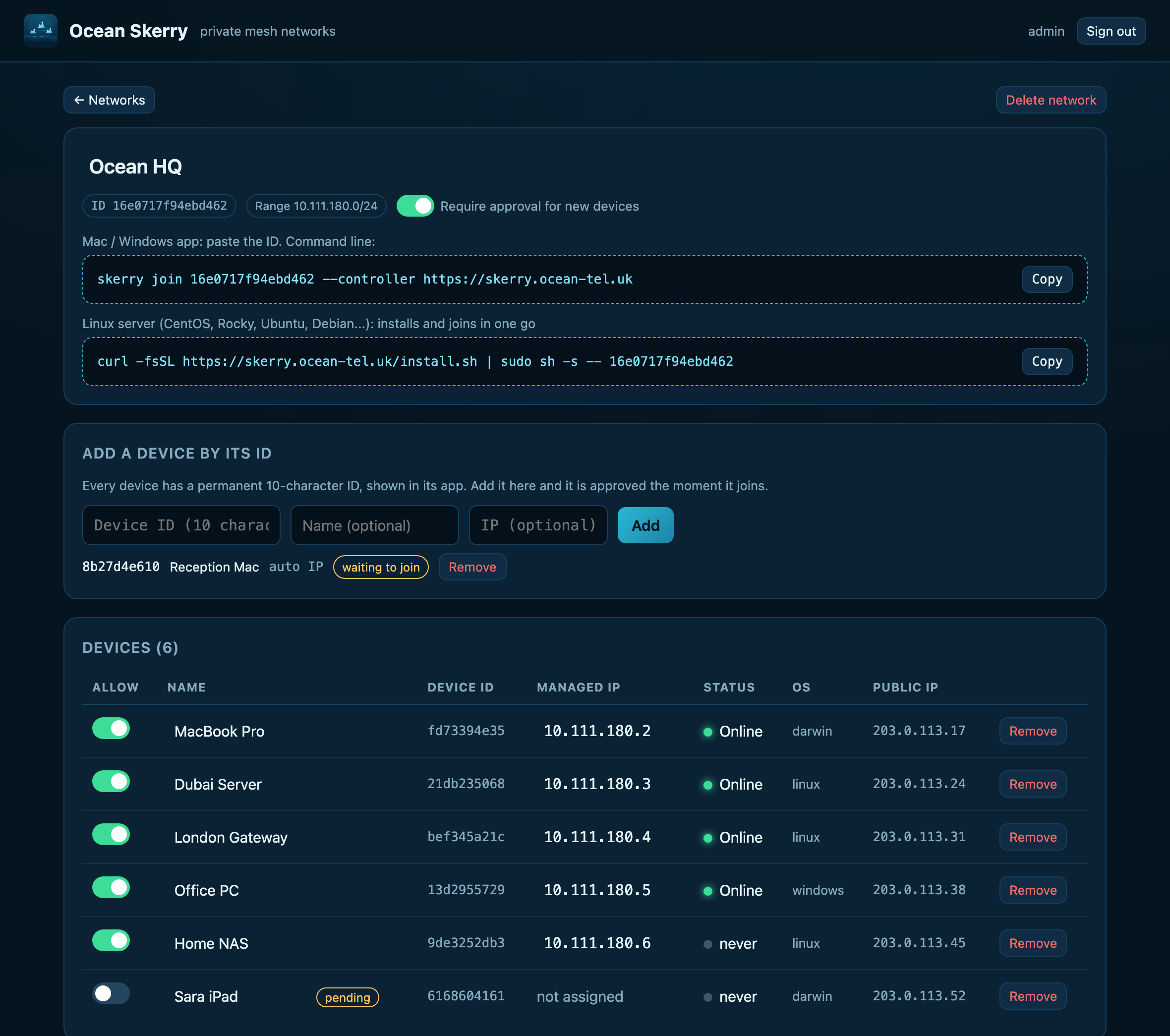The image size is (1170, 1036).
Task: Remove the MacBook Pro device
Action: pyautogui.click(x=1033, y=732)
